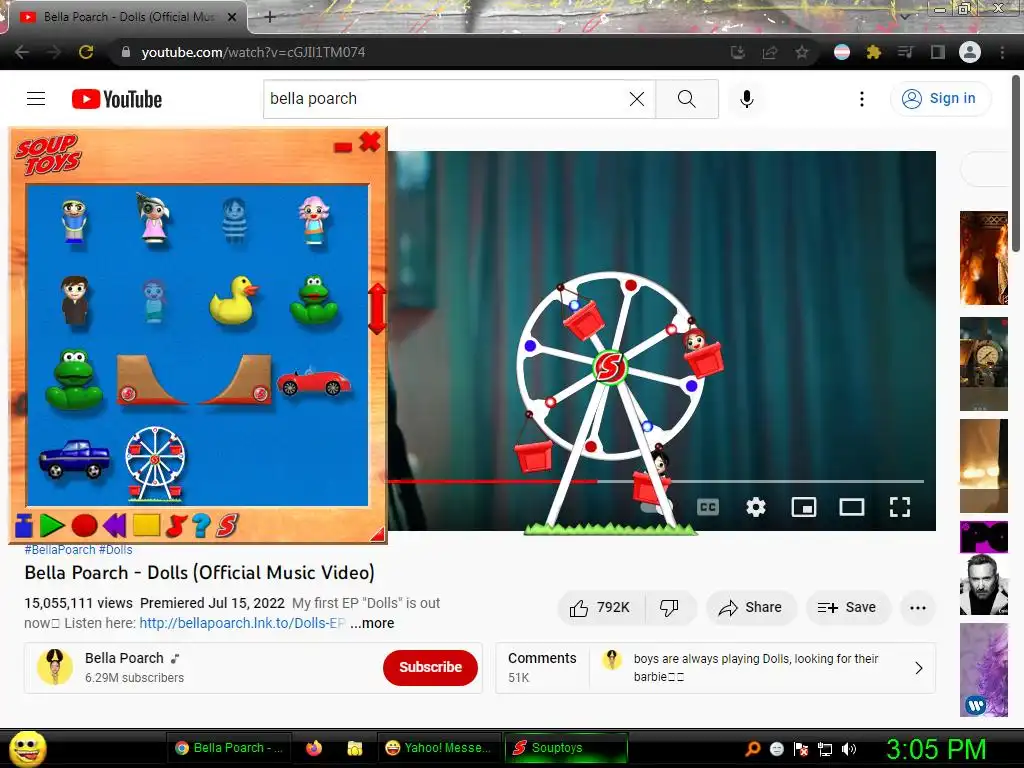
Task: Pick the faded teal doll toy
Action: pyautogui.click(x=154, y=301)
